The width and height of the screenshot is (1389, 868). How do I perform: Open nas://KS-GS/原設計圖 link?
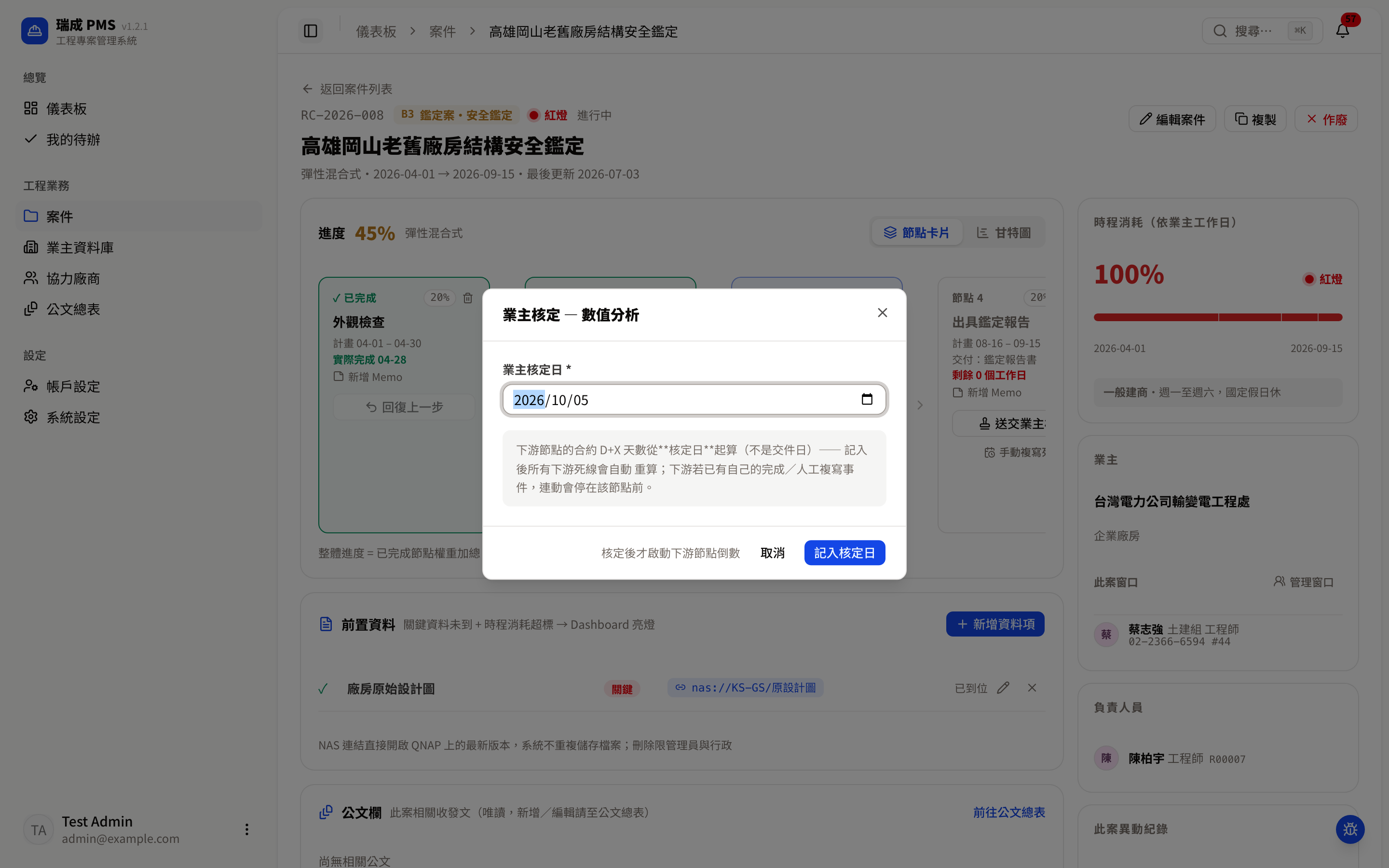pyautogui.click(x=746, y=688)
